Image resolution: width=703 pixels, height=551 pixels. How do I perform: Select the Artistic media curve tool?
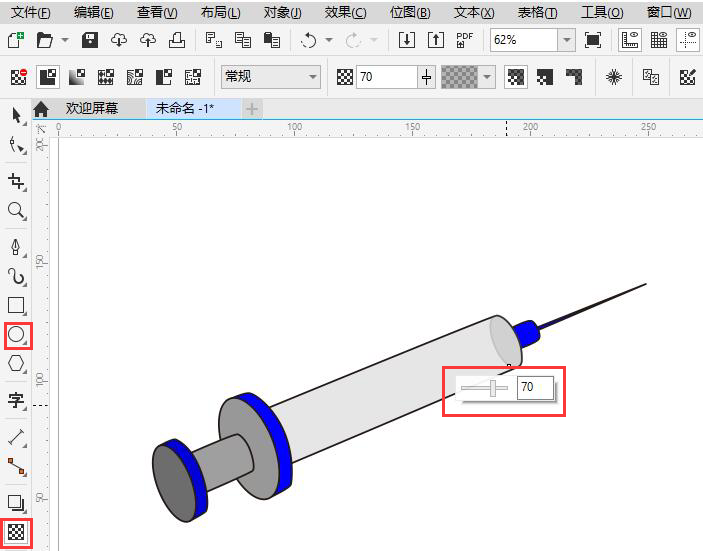(17, 277)
